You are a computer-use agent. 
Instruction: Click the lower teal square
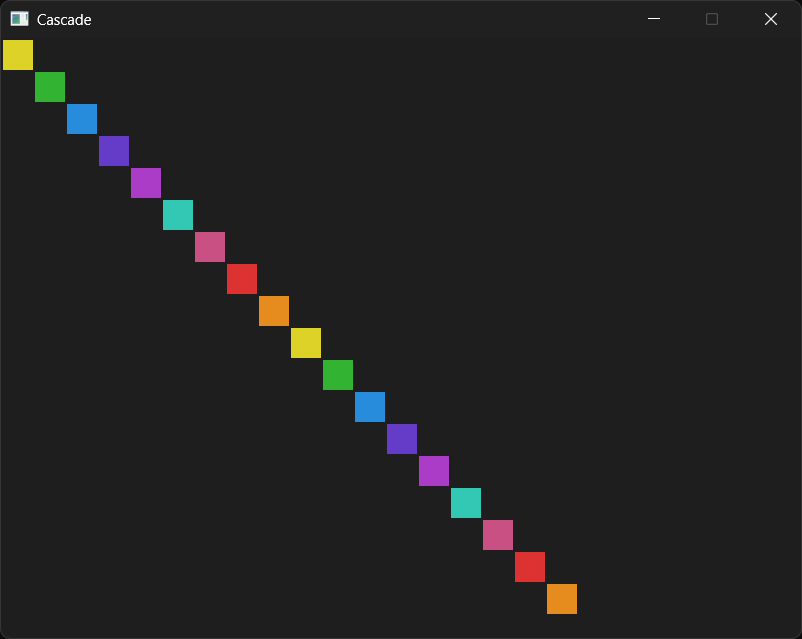pyautogui.click(x=466, y=503)
